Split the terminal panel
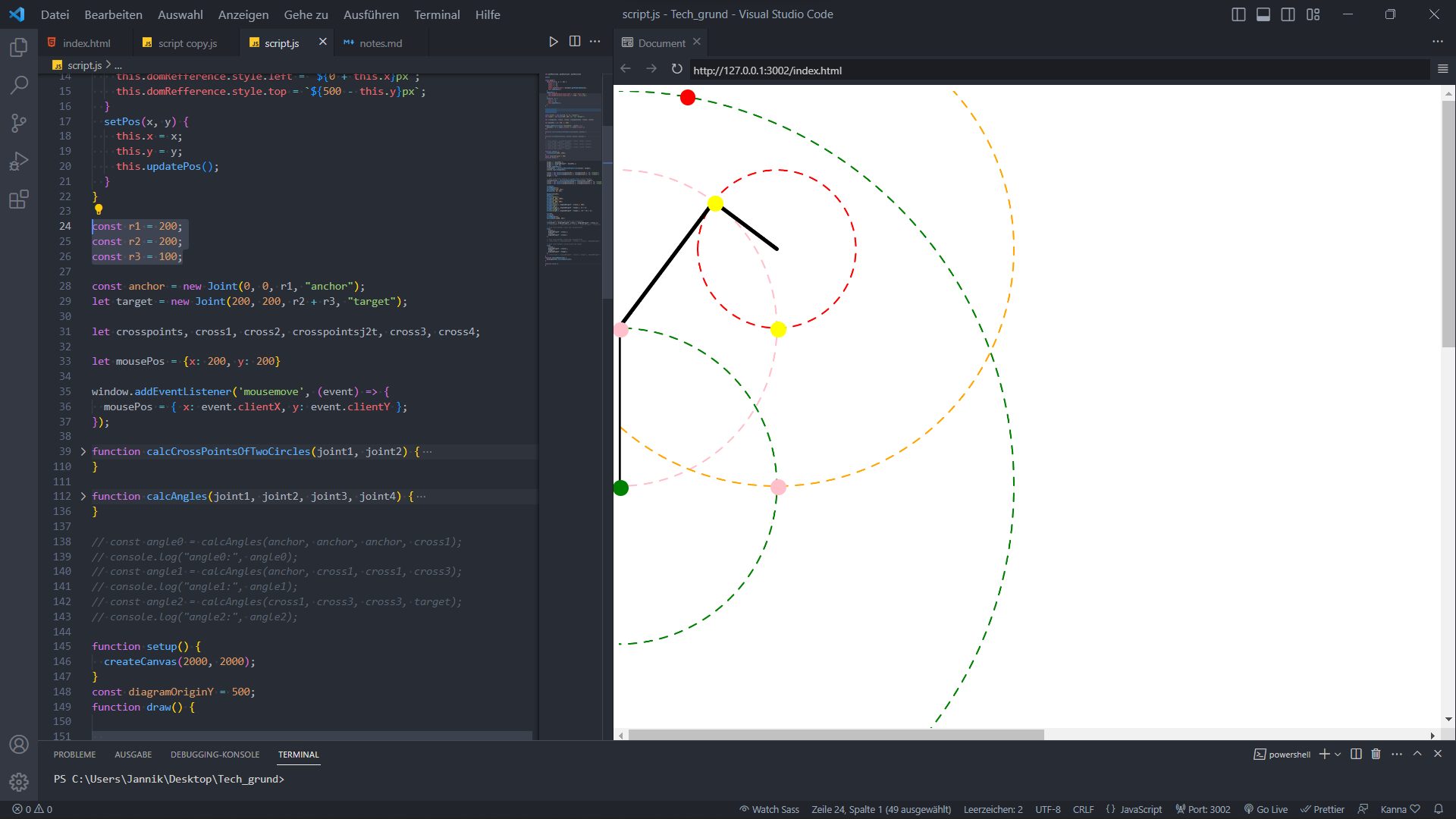 pos(1356,754)
